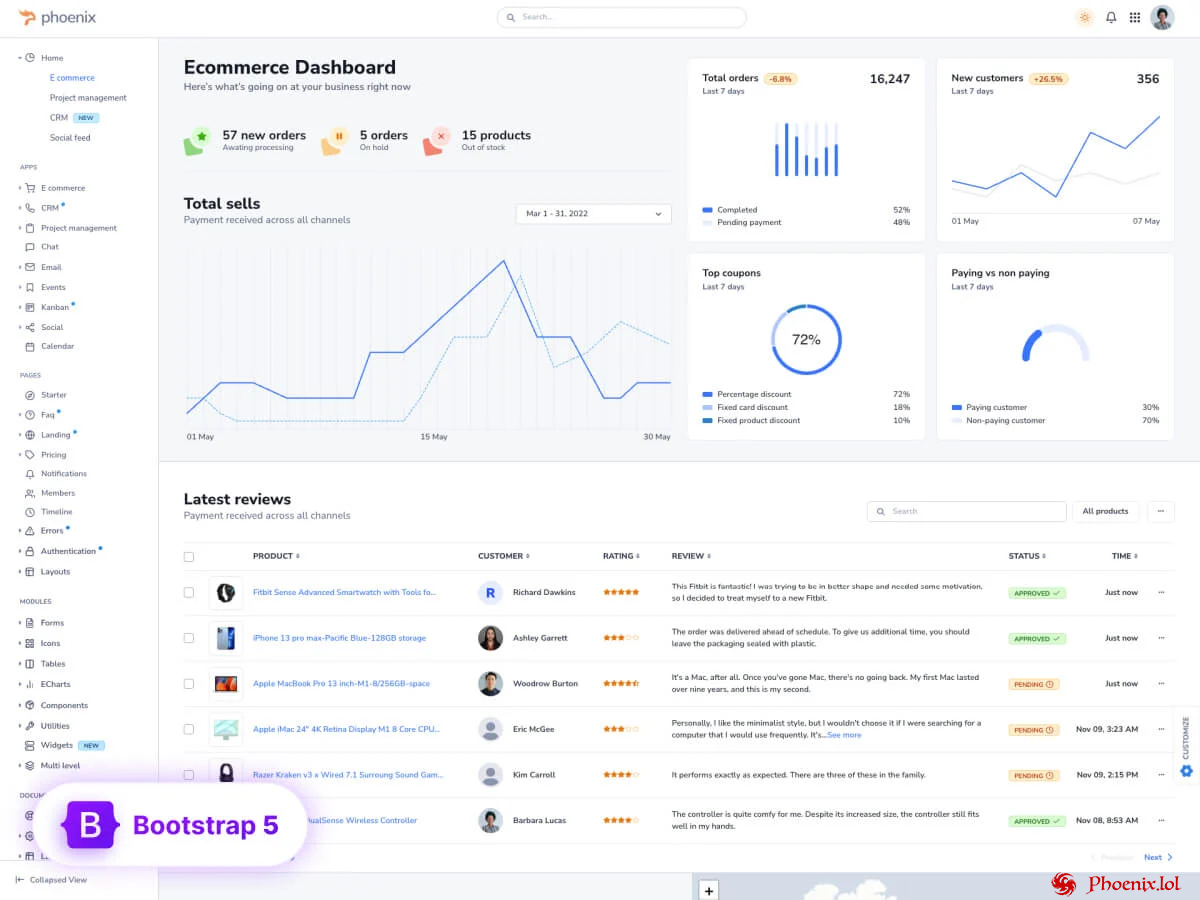The height and width of the screenshot is (900, 1200).
Task: Open Calendar from the sidebar
Action: point(57,346)
